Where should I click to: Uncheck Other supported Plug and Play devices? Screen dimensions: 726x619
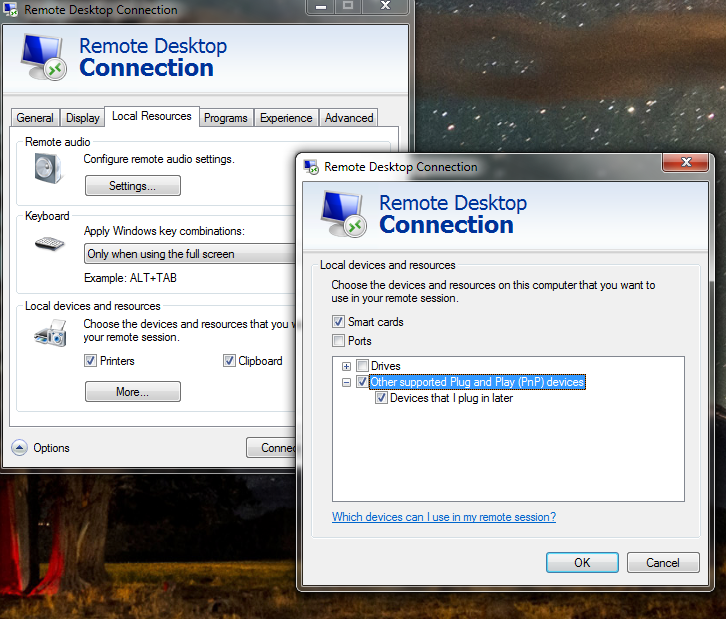tap(363, 382)
